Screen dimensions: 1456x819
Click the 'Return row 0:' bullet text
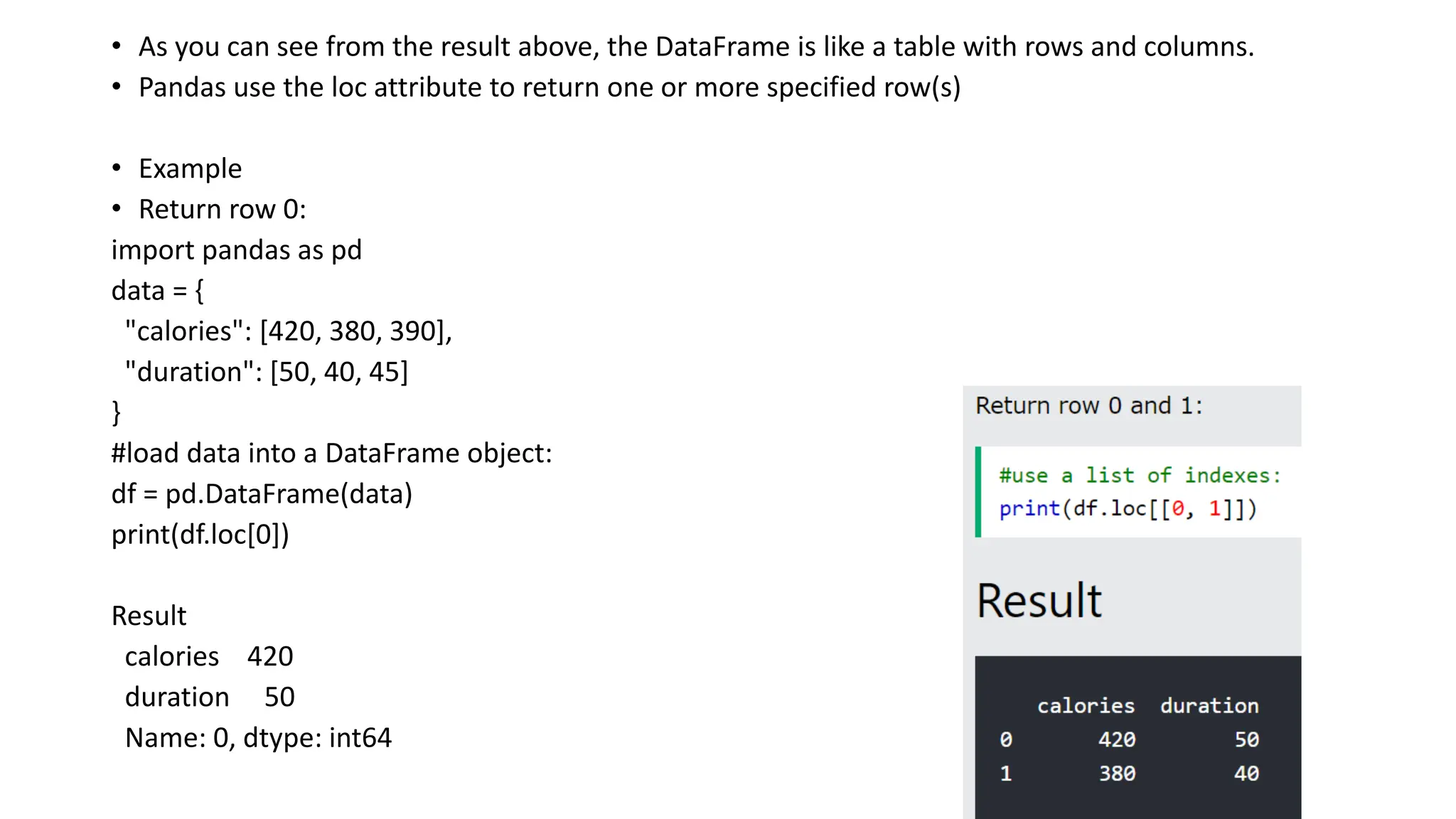click(x=222, y=210)
